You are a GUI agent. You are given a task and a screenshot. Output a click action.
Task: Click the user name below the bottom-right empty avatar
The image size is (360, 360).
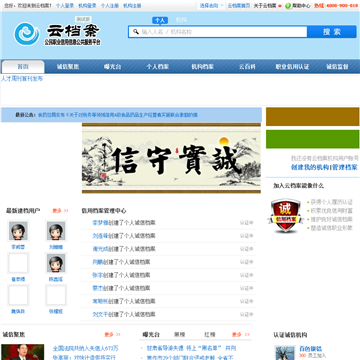[x=56, y=311]
